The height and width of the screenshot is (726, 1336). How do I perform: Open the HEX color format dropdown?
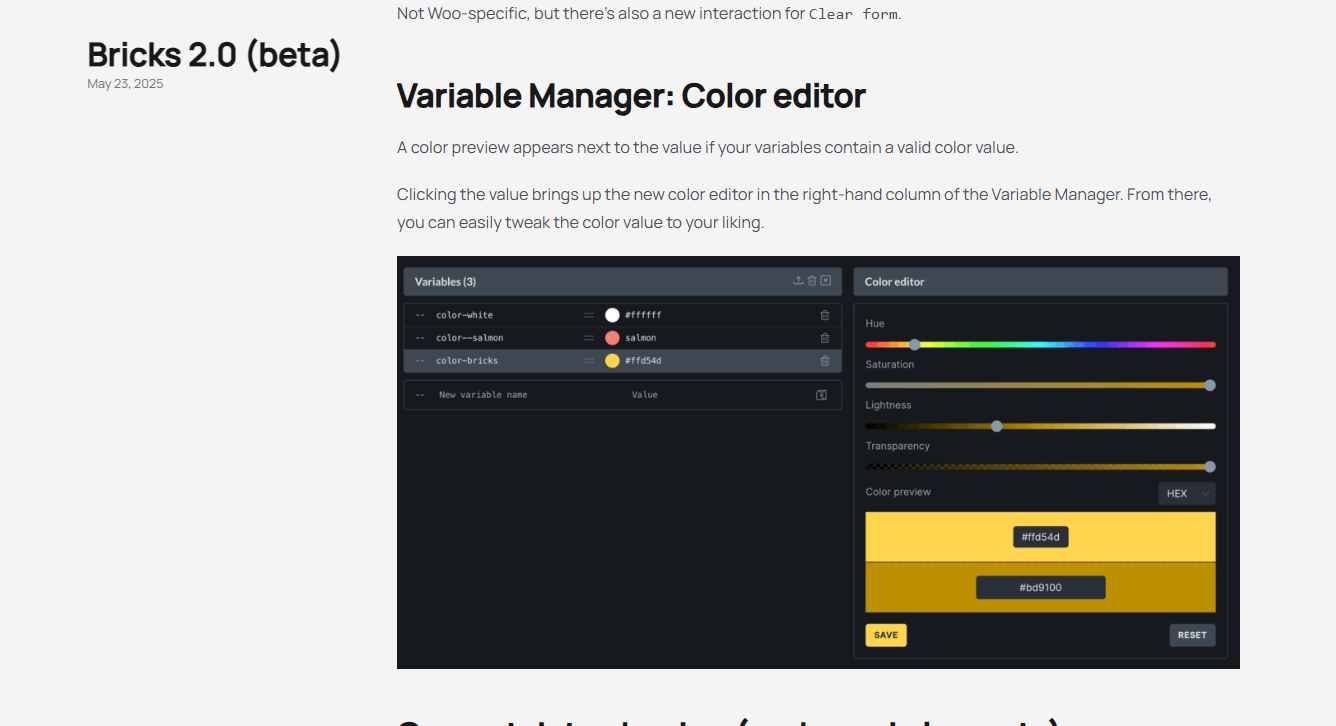click(x=1187, y=493)
